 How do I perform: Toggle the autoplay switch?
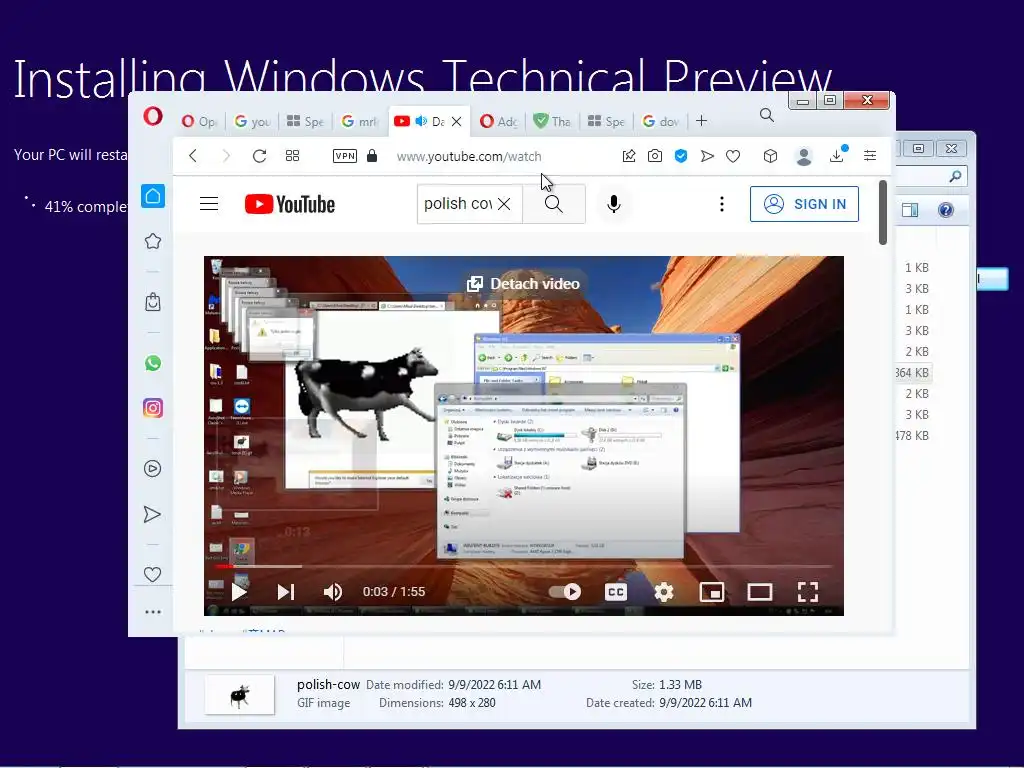[566, 592]
